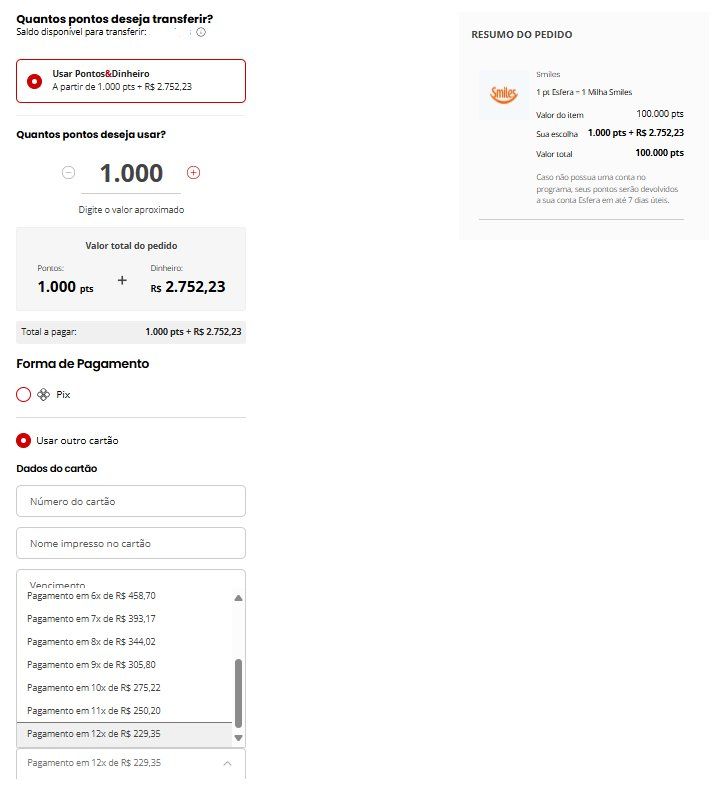Increase points with the plus icon
Screen dimensions: 716x791
tap(193, 173)
